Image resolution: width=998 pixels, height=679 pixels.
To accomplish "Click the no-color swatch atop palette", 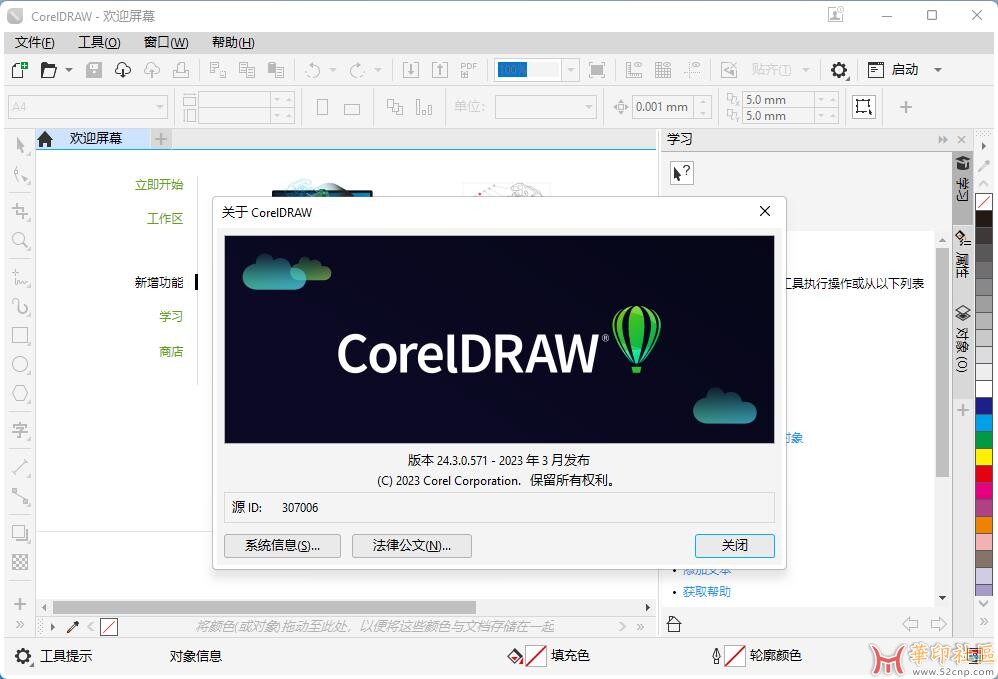I will [984, 202].
